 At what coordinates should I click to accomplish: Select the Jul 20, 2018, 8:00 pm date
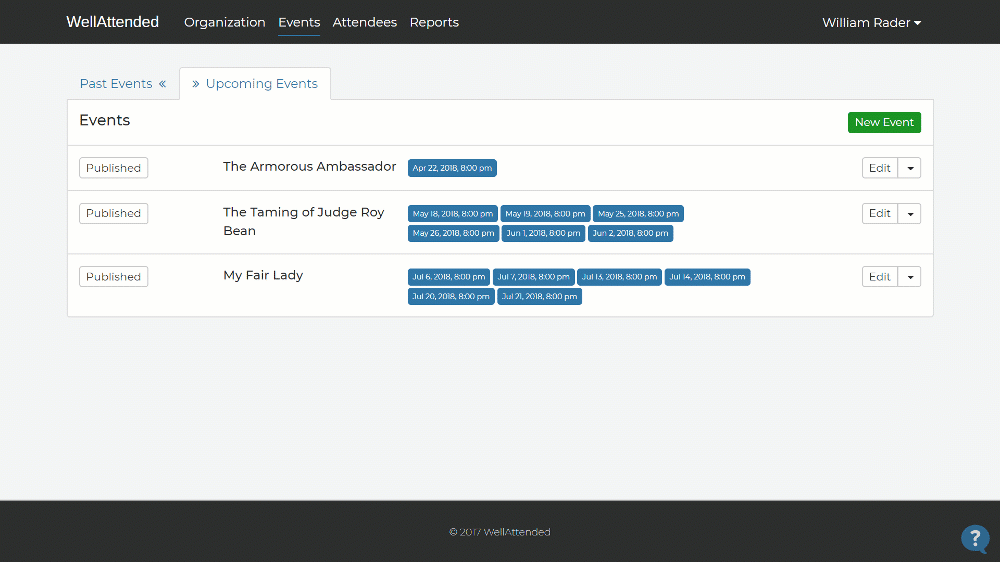[x=451, y=296]
